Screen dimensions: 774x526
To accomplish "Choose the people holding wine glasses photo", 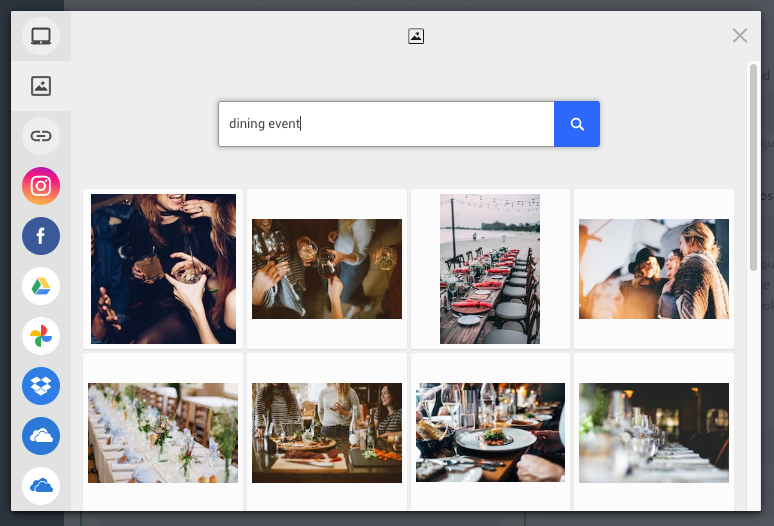I will 327,269.
